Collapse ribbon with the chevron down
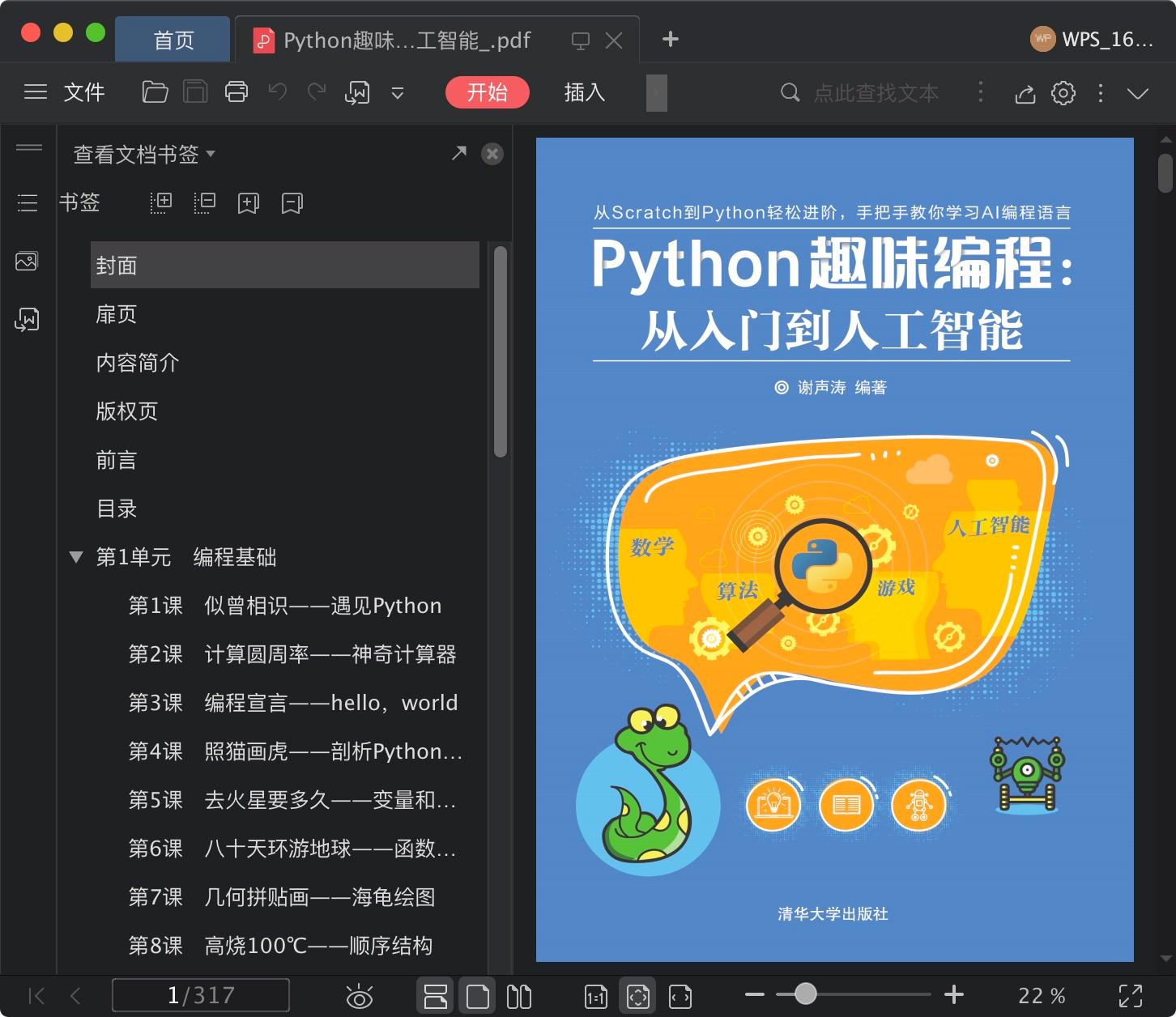This screenshot has height=1017, width=1176. click(x=1138, y=93)
